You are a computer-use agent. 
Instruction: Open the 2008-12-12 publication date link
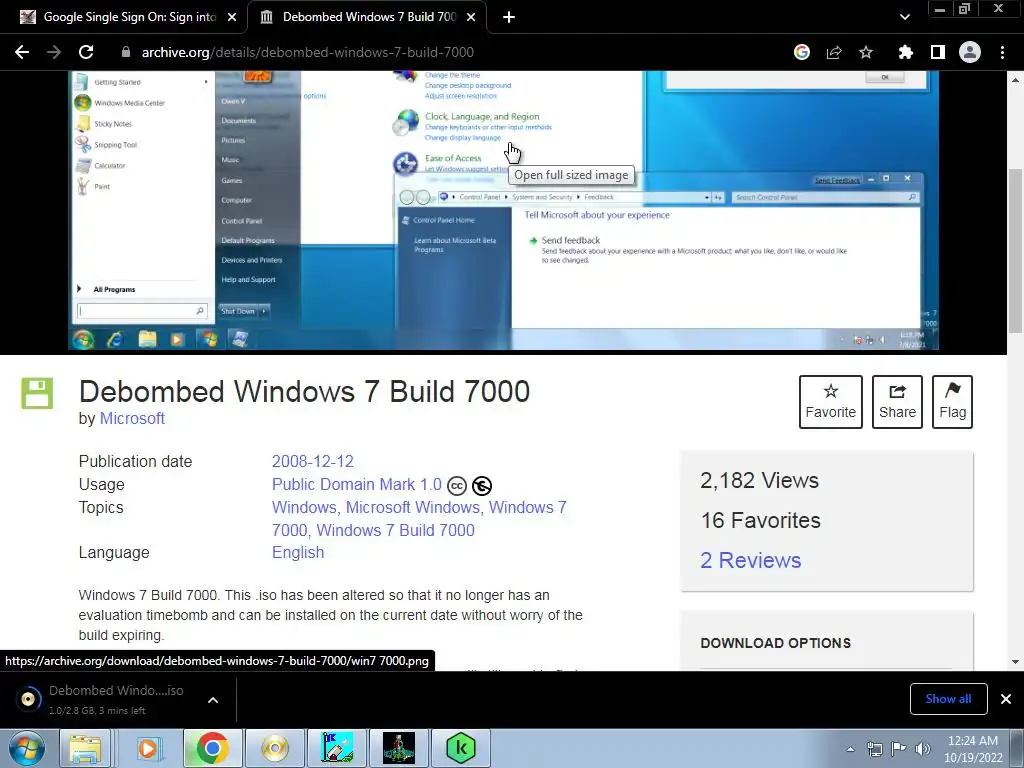[x=313, y=461]
